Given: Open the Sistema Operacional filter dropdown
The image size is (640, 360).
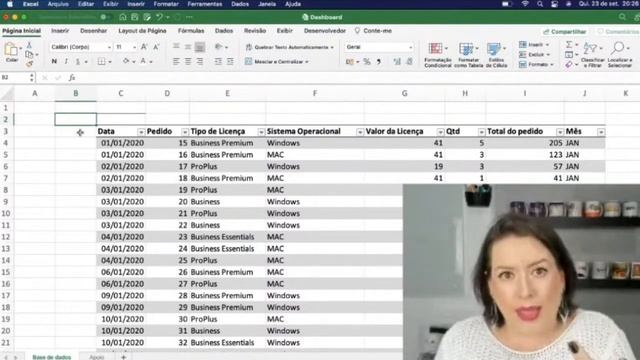Looking at the screenshot, I should [360, 132].
